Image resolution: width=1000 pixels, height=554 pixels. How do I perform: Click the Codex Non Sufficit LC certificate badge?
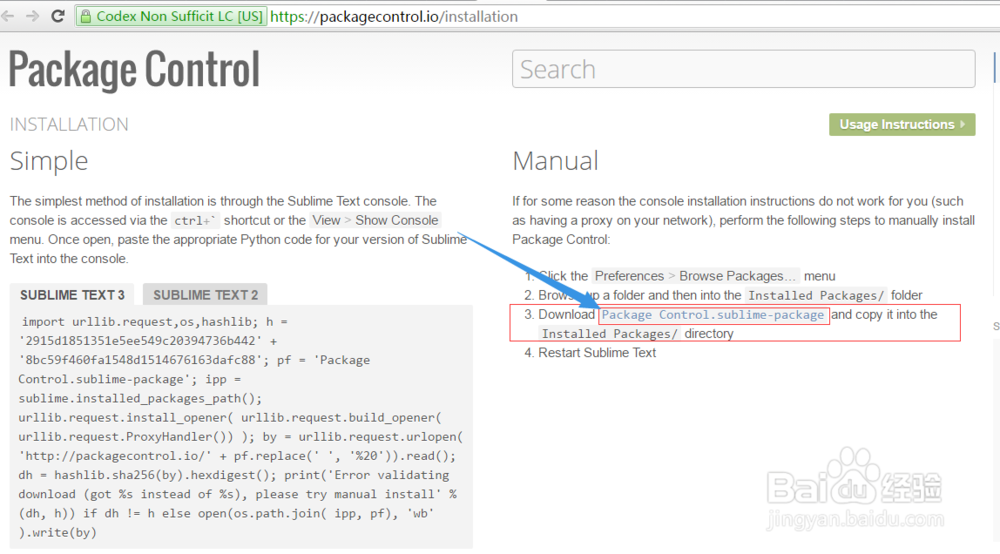171,17
